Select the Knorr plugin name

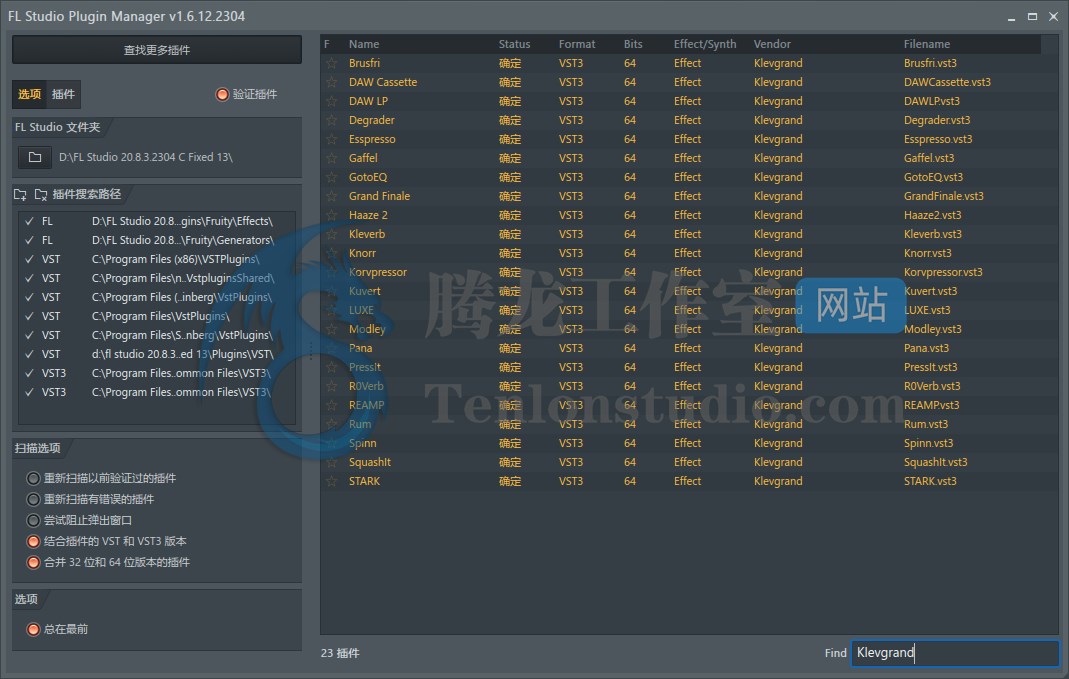point(362,254)
